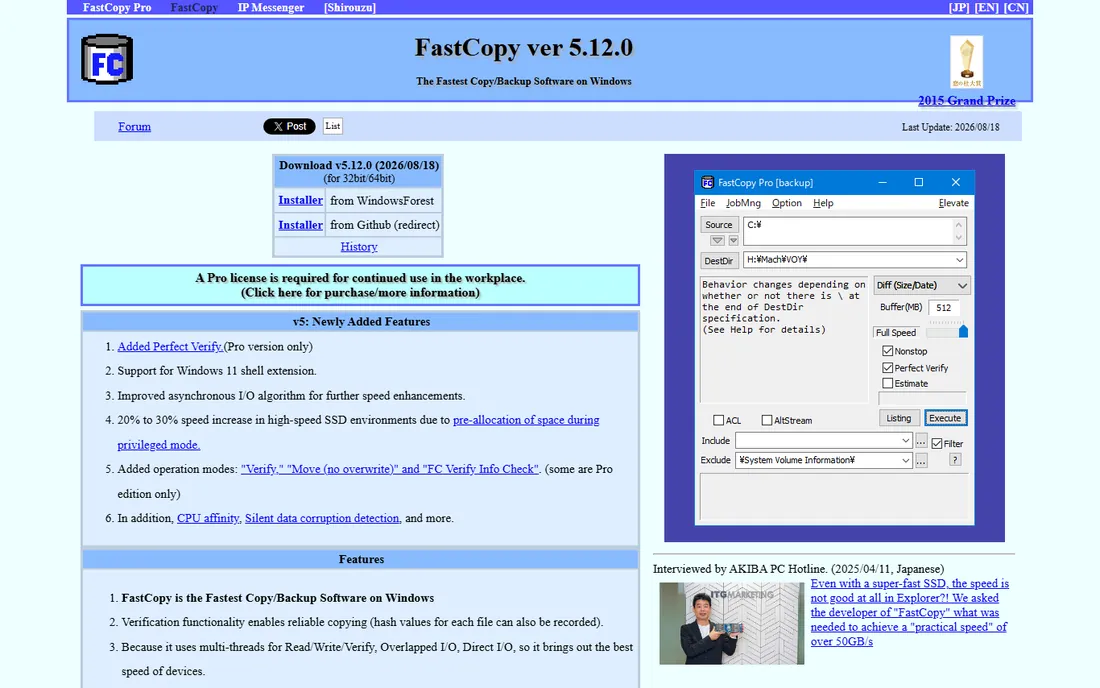1100x688 pixels.
Task: Go to FastCopy in top navigation
Action: [194, 8]
